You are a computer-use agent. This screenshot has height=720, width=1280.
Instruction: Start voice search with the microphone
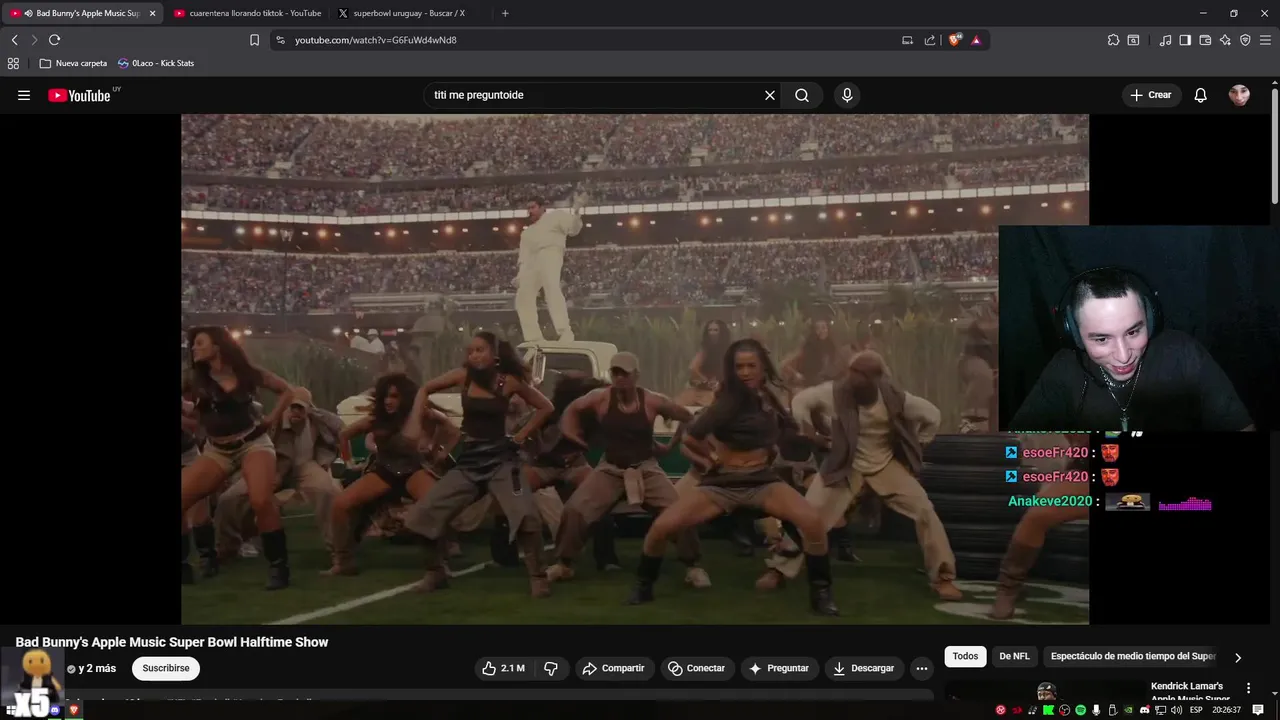[847, 95]
